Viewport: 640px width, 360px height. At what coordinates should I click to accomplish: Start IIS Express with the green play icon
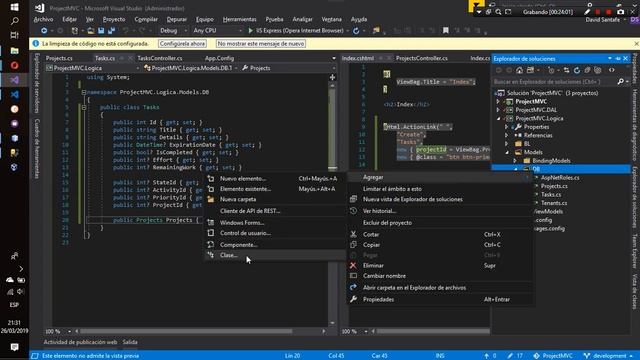coord(251,31)
